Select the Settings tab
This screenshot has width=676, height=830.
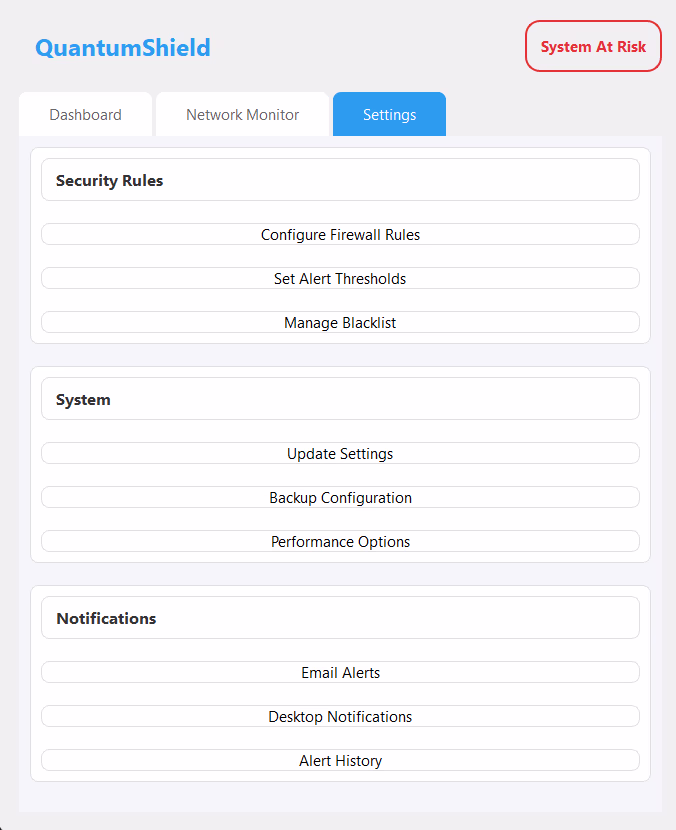[x=389, y=114]
